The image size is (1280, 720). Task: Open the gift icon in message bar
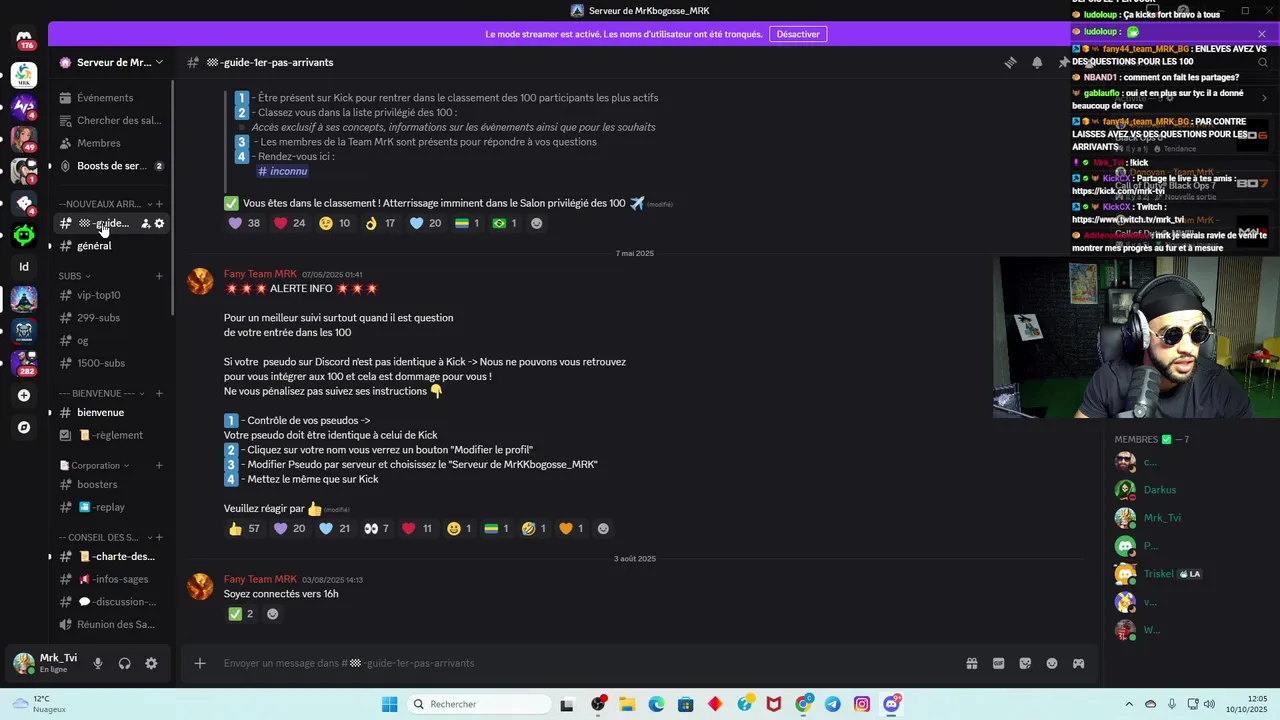971,663
